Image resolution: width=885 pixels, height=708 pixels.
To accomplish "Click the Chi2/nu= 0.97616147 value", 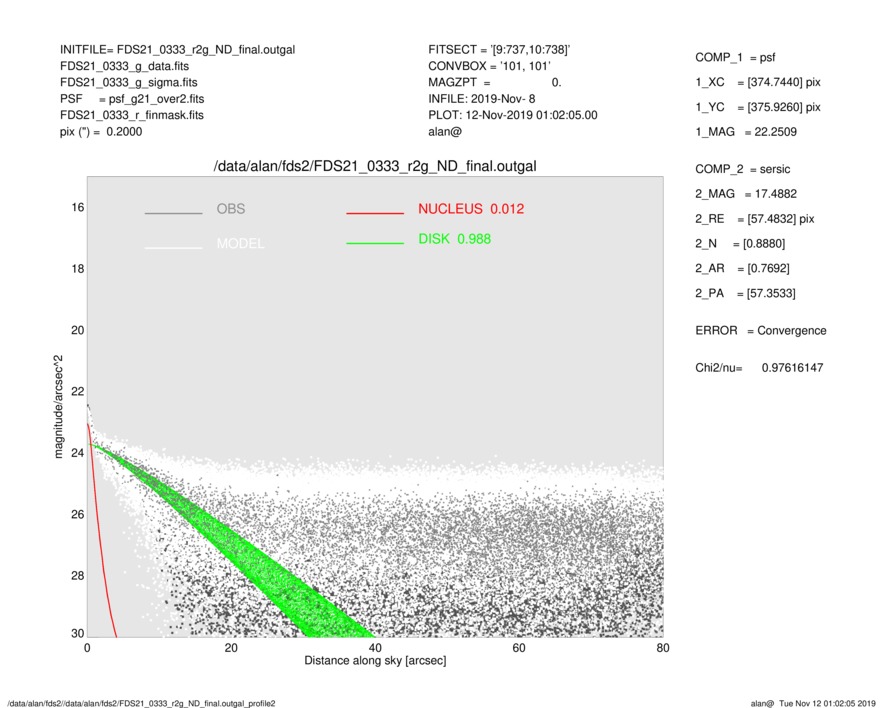I will point(759,368).
